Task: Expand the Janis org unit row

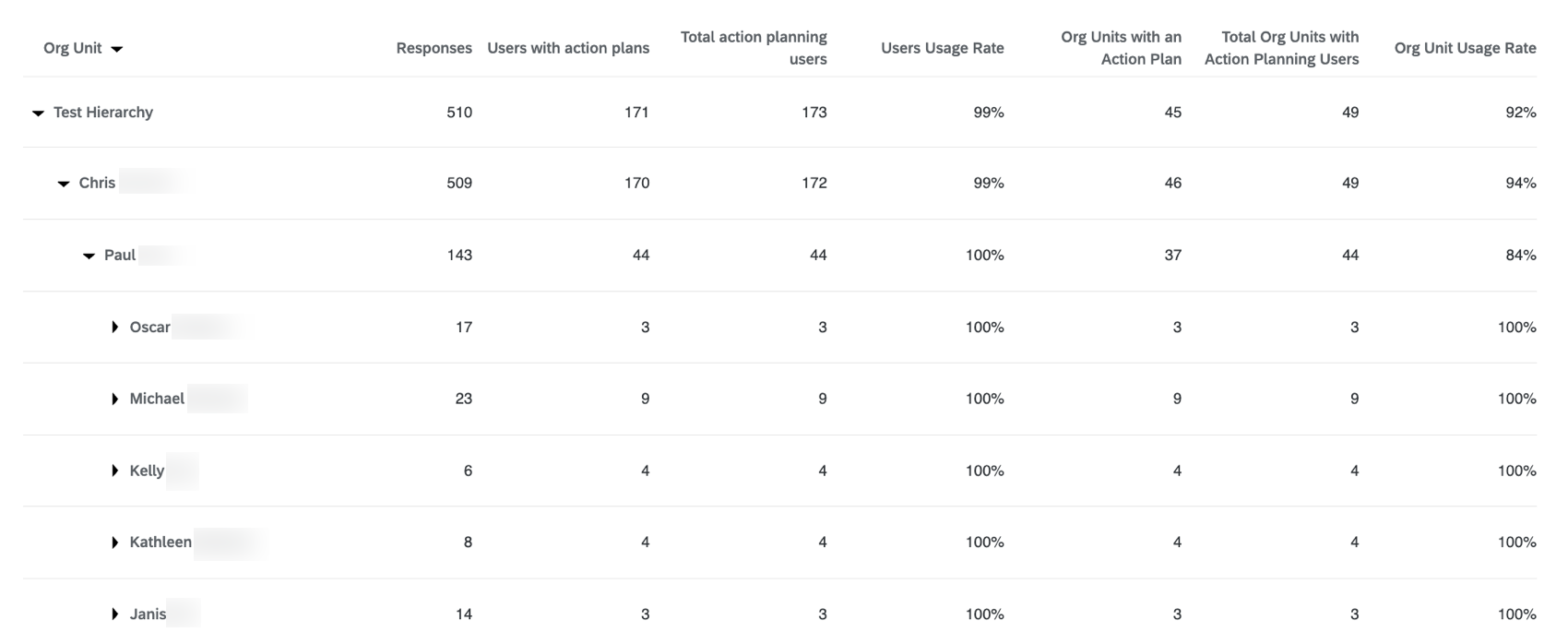Action: [x=115, y=614]
